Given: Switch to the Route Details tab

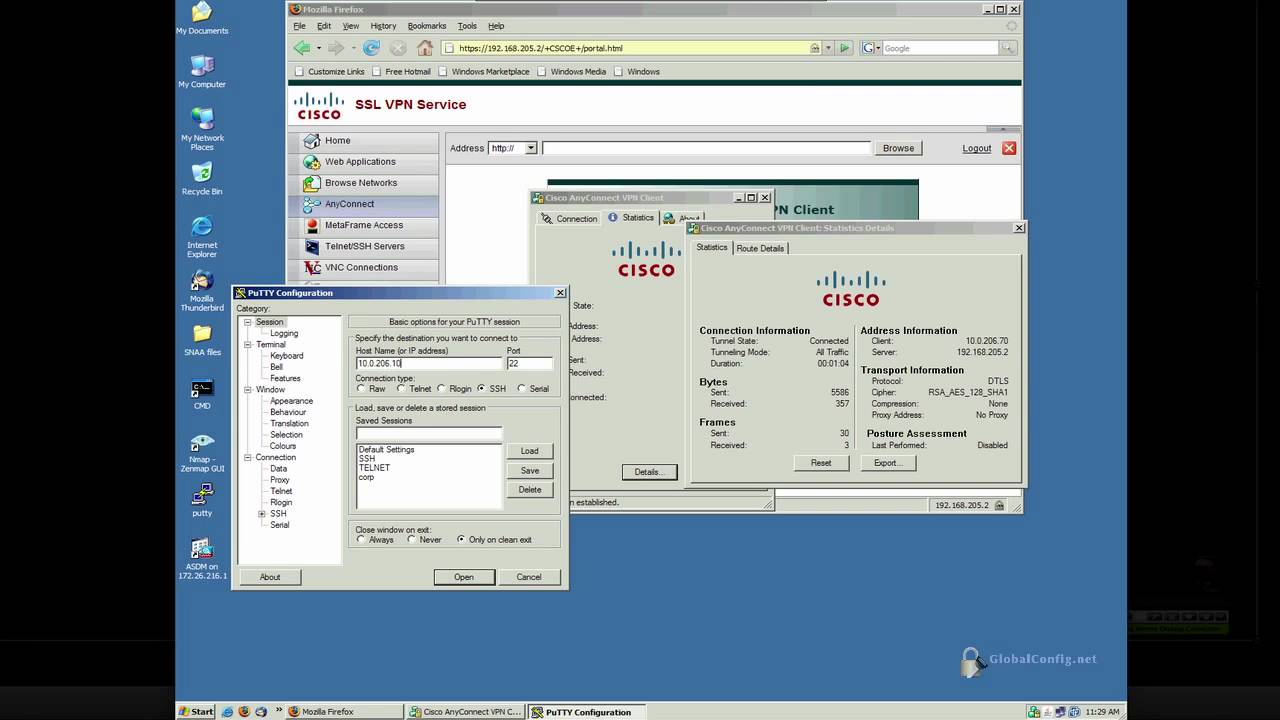Looking at the screenshot, I should tap(760, 248).
